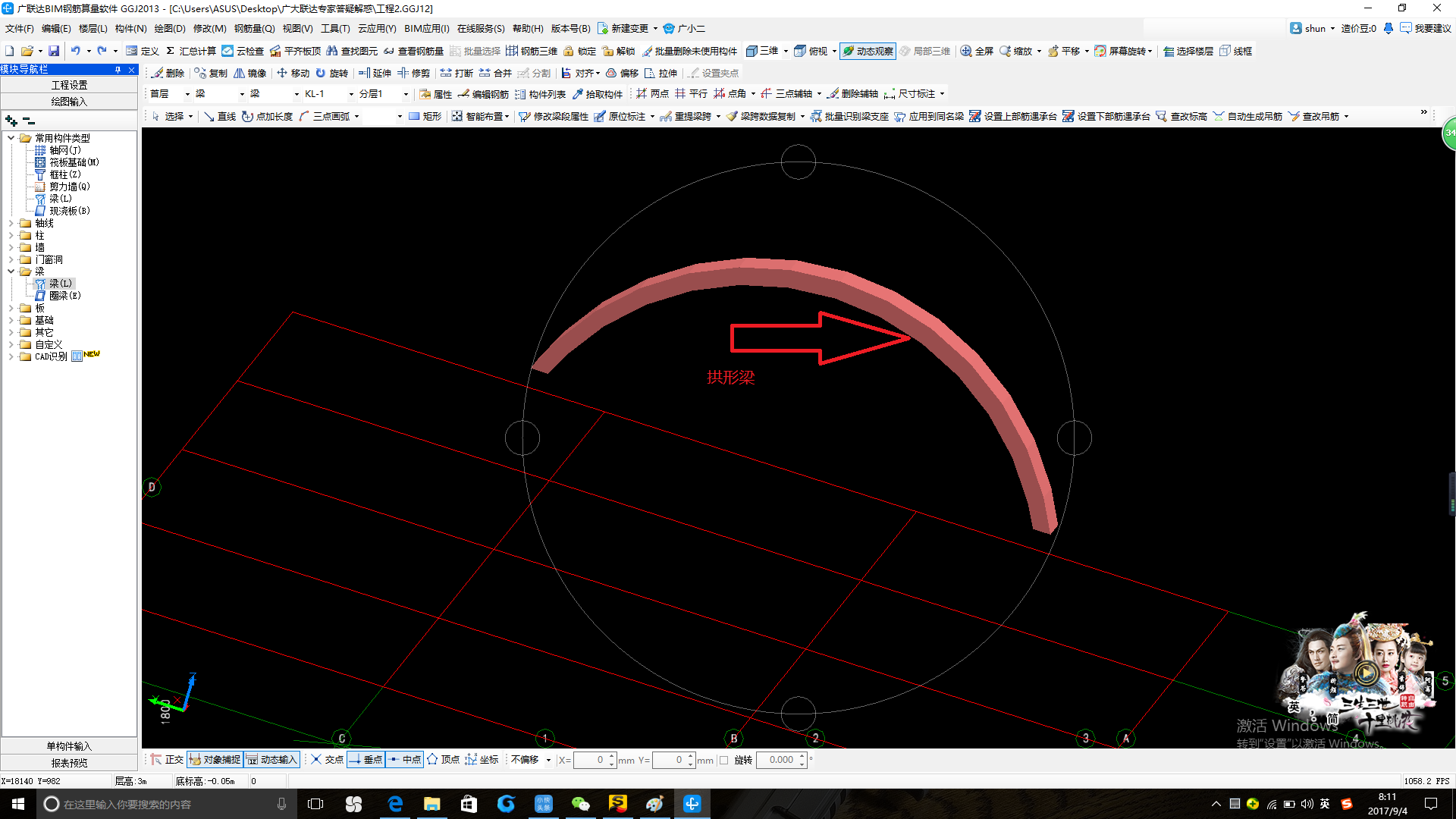
Task: Click the Windows Start button
Action: [18, 804]
